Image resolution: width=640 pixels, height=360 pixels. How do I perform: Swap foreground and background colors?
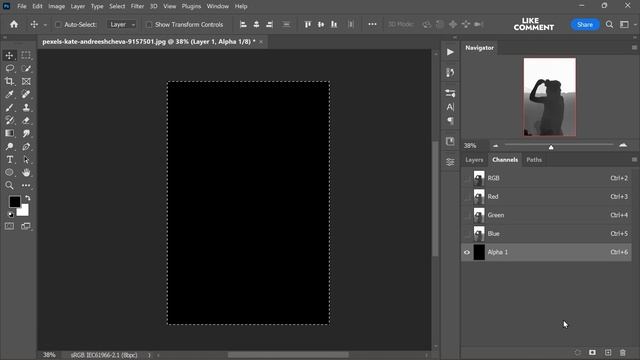click(x=28, y=198)
